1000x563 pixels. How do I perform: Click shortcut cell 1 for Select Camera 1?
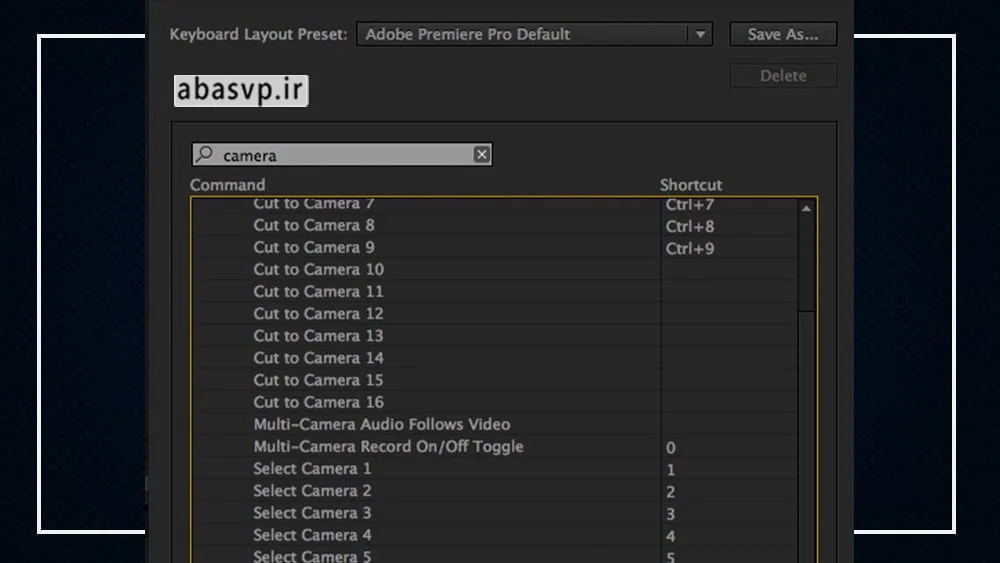click(729, 469)
